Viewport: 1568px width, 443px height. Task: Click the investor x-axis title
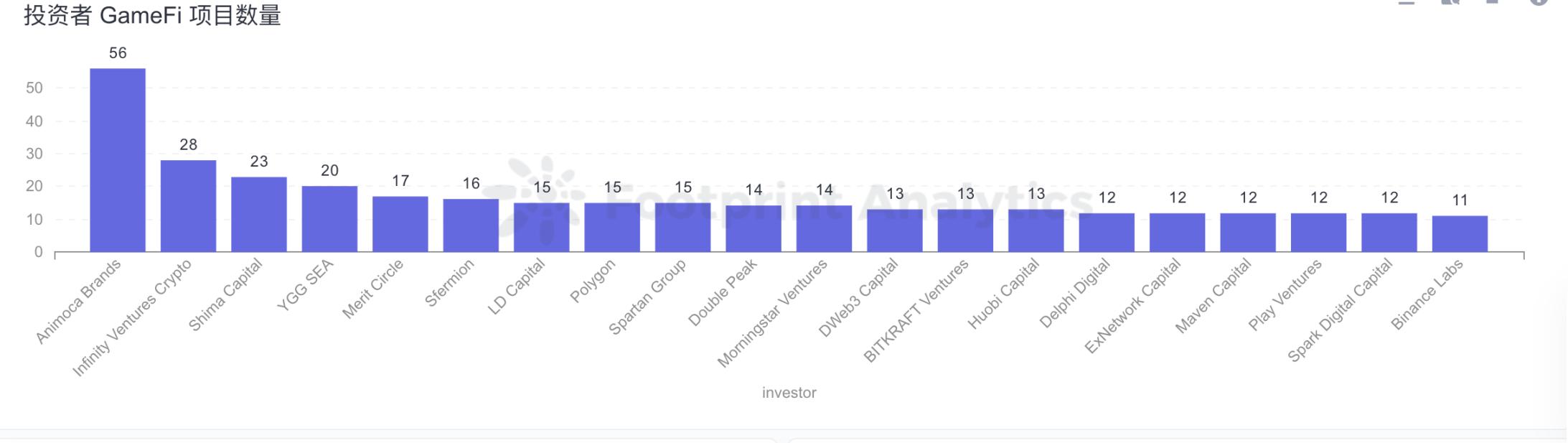pyautogui.click(x=789, y=393)
